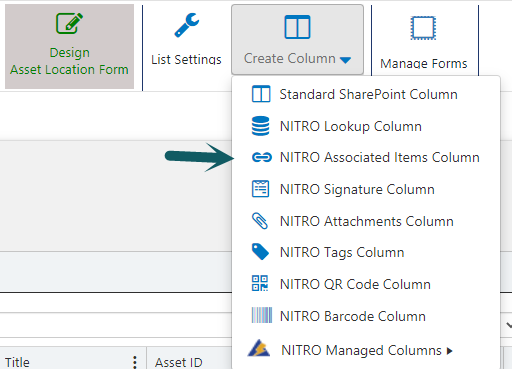Click the Create Column layout icon

297,27
